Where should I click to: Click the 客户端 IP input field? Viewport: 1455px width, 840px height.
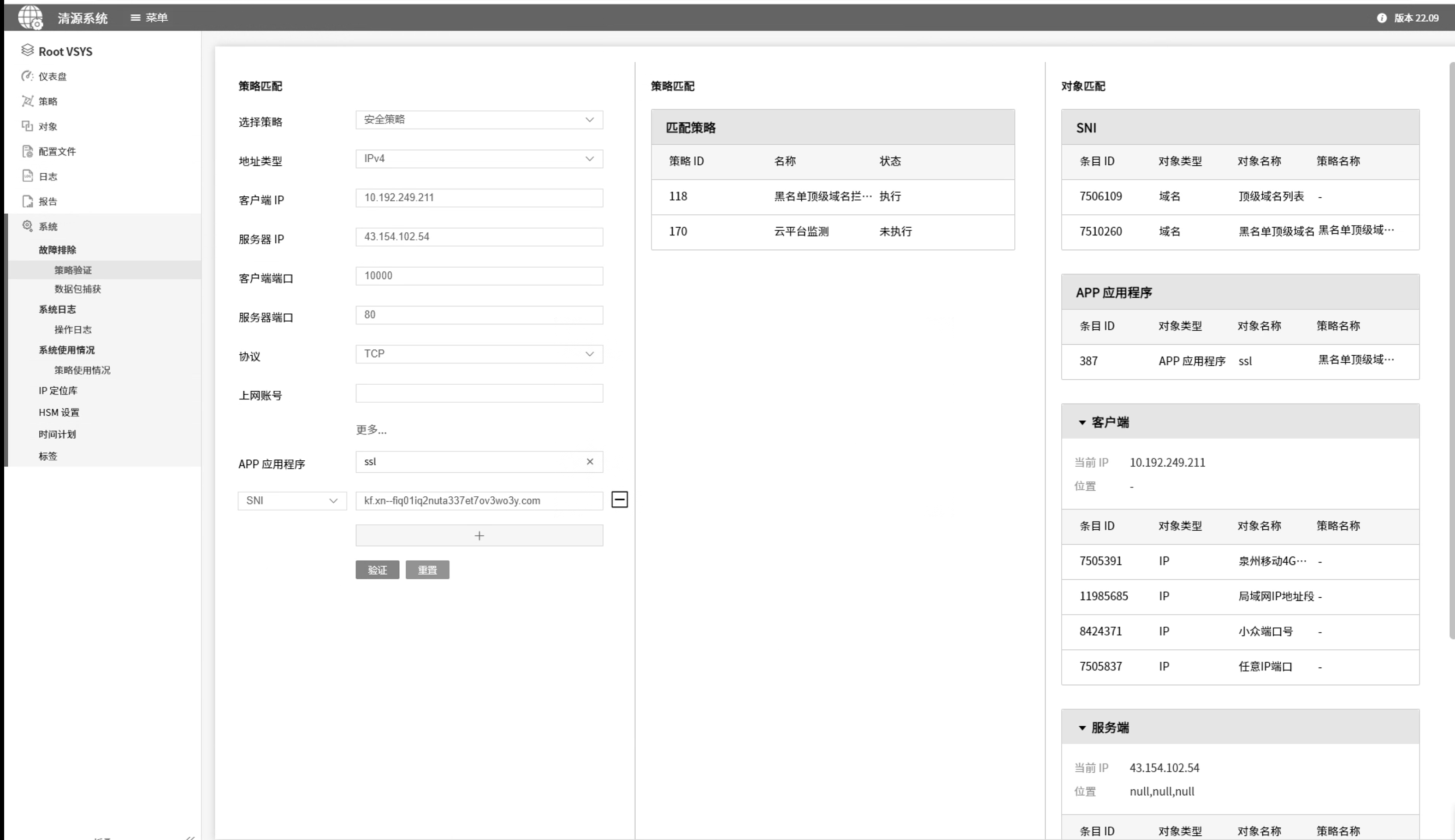(x=479, y=197)
